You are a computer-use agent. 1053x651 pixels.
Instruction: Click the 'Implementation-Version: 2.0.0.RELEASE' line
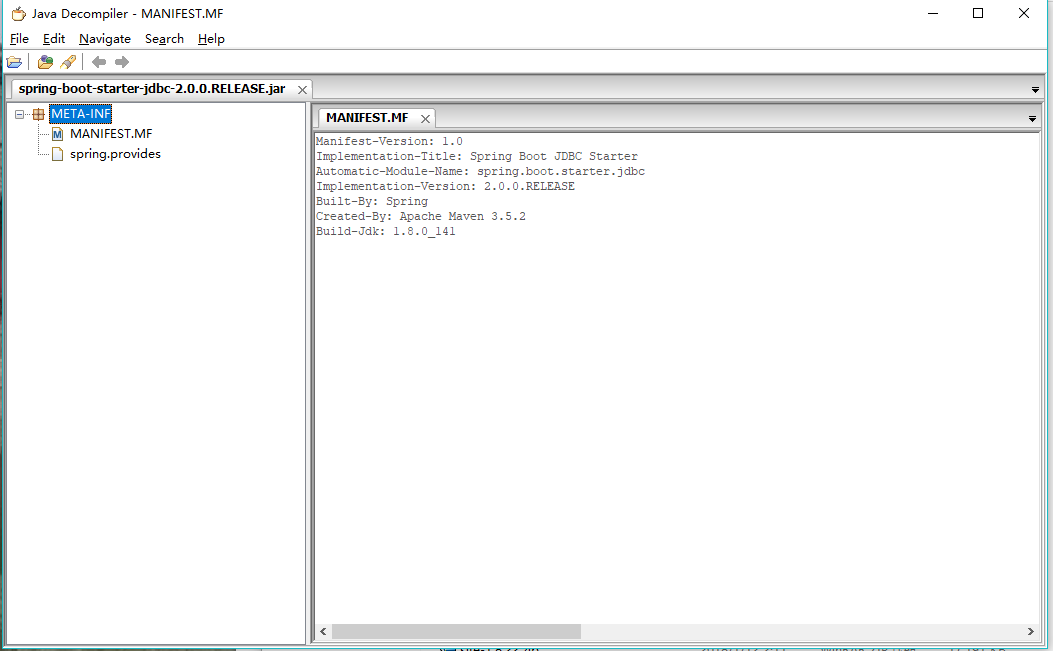[x=445, y=187]
